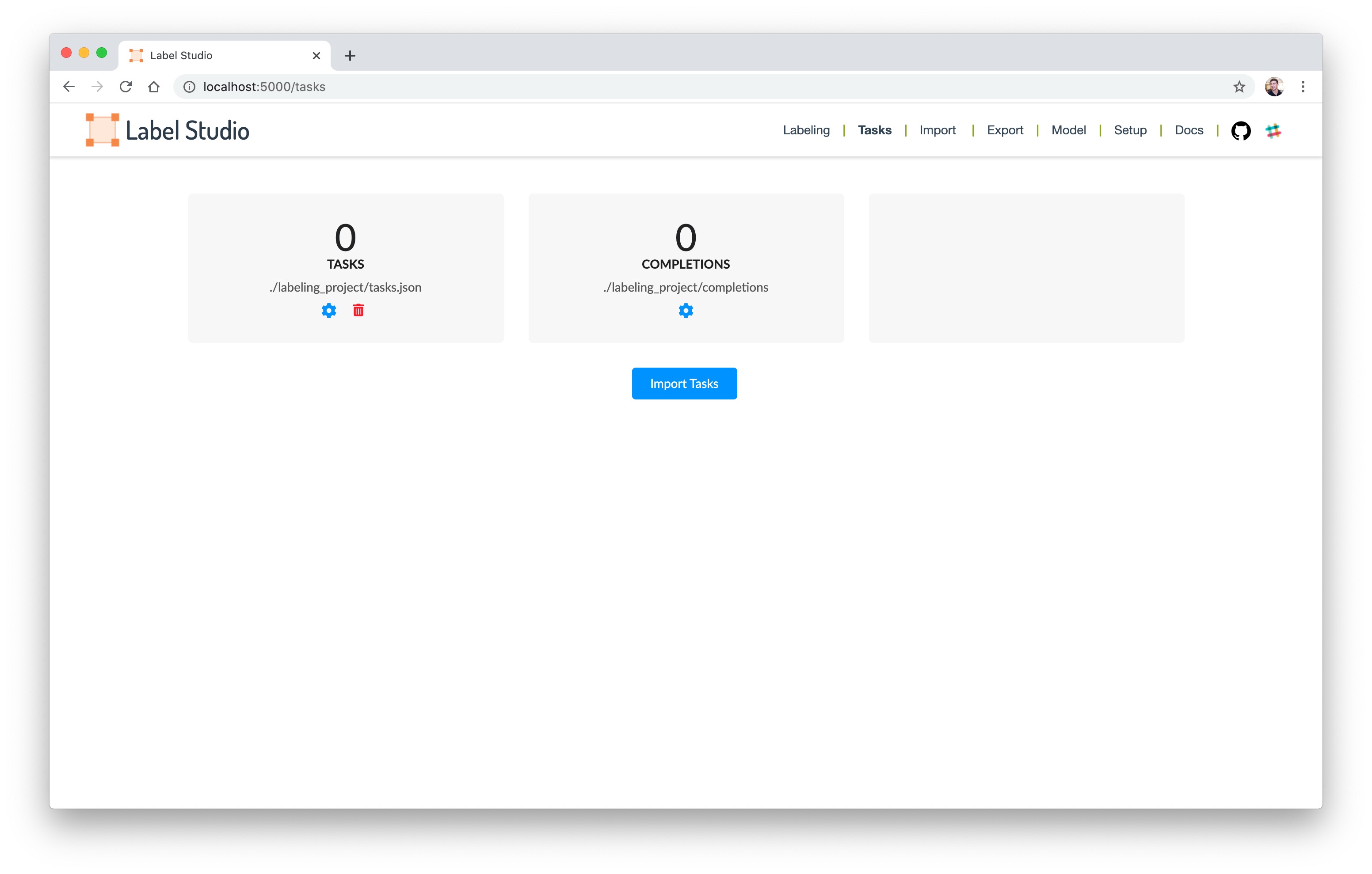Go to the browser home page
The image size is (1372, 874).
pos(154,87)
